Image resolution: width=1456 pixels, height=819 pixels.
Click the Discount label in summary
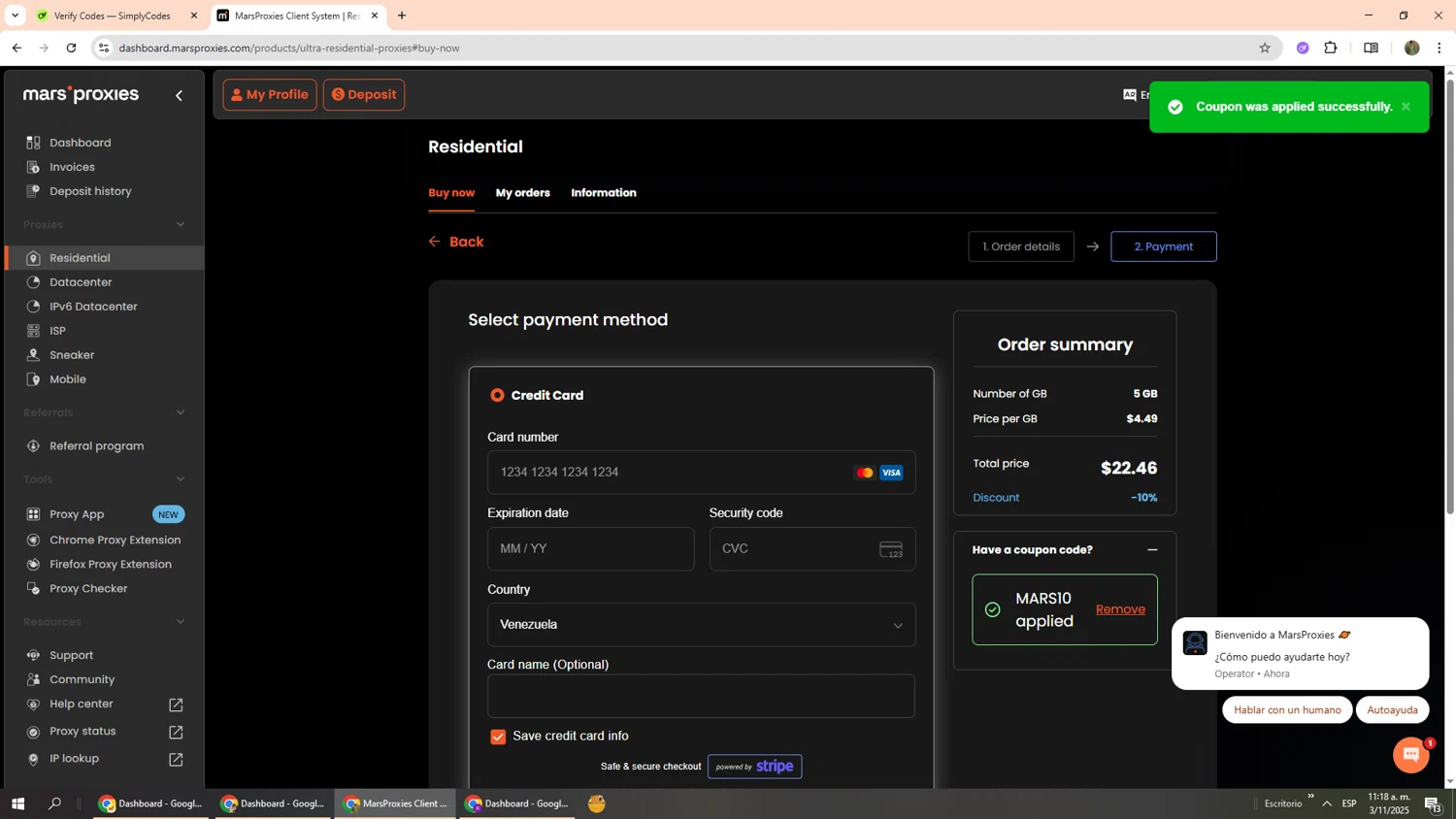(996, 498)
